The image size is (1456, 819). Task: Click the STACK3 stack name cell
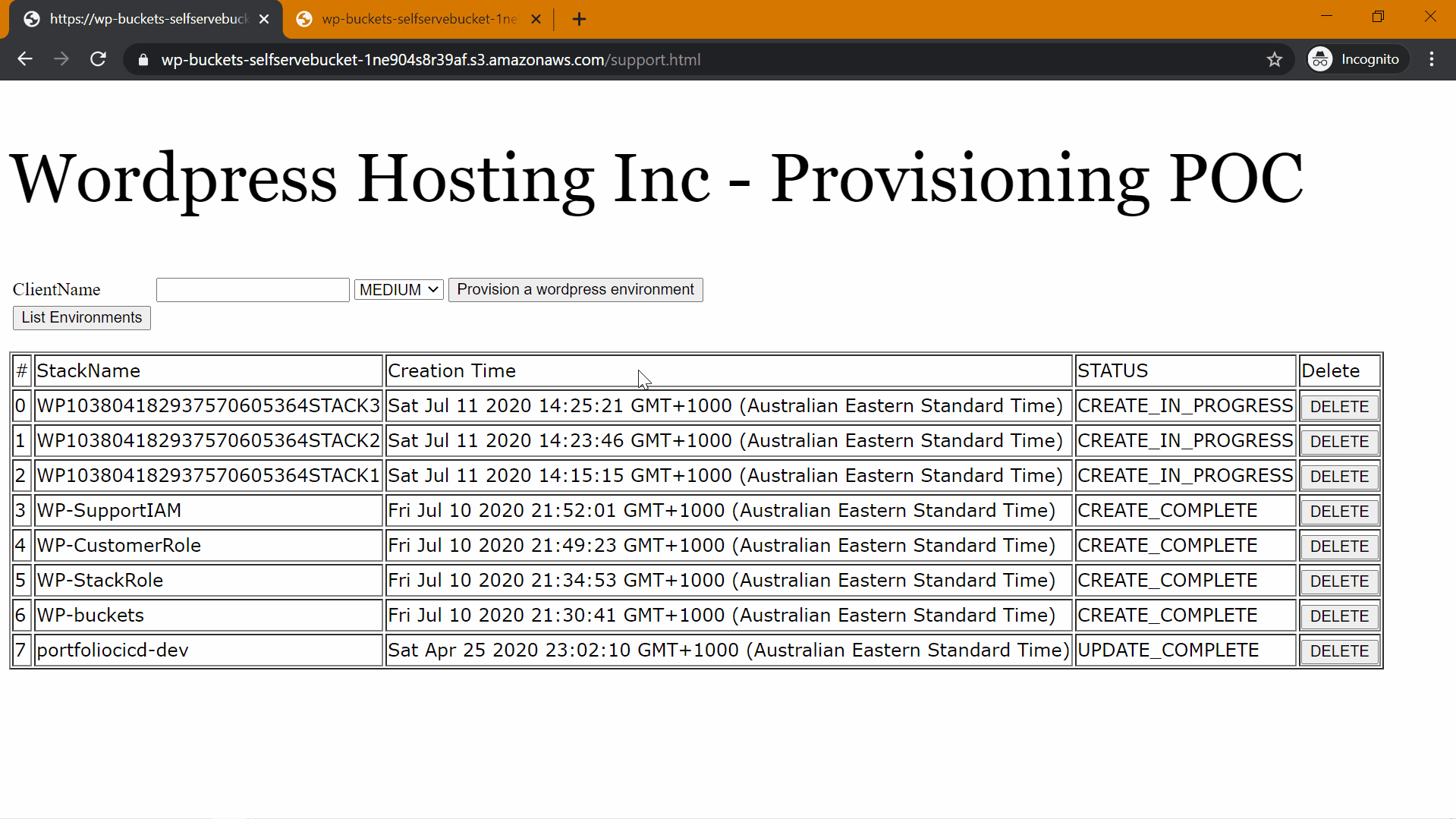209,406
